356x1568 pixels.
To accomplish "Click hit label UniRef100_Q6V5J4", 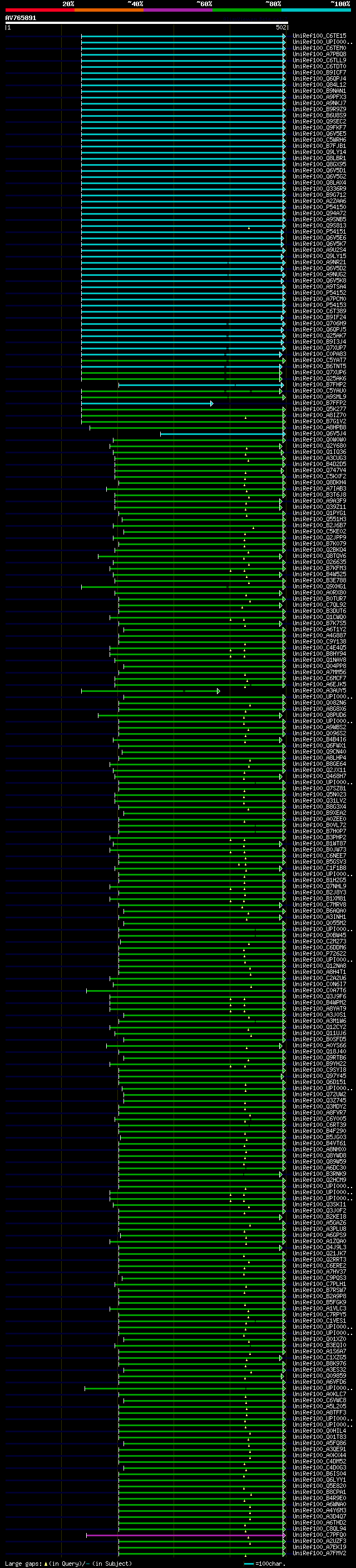I will point(319,434).
